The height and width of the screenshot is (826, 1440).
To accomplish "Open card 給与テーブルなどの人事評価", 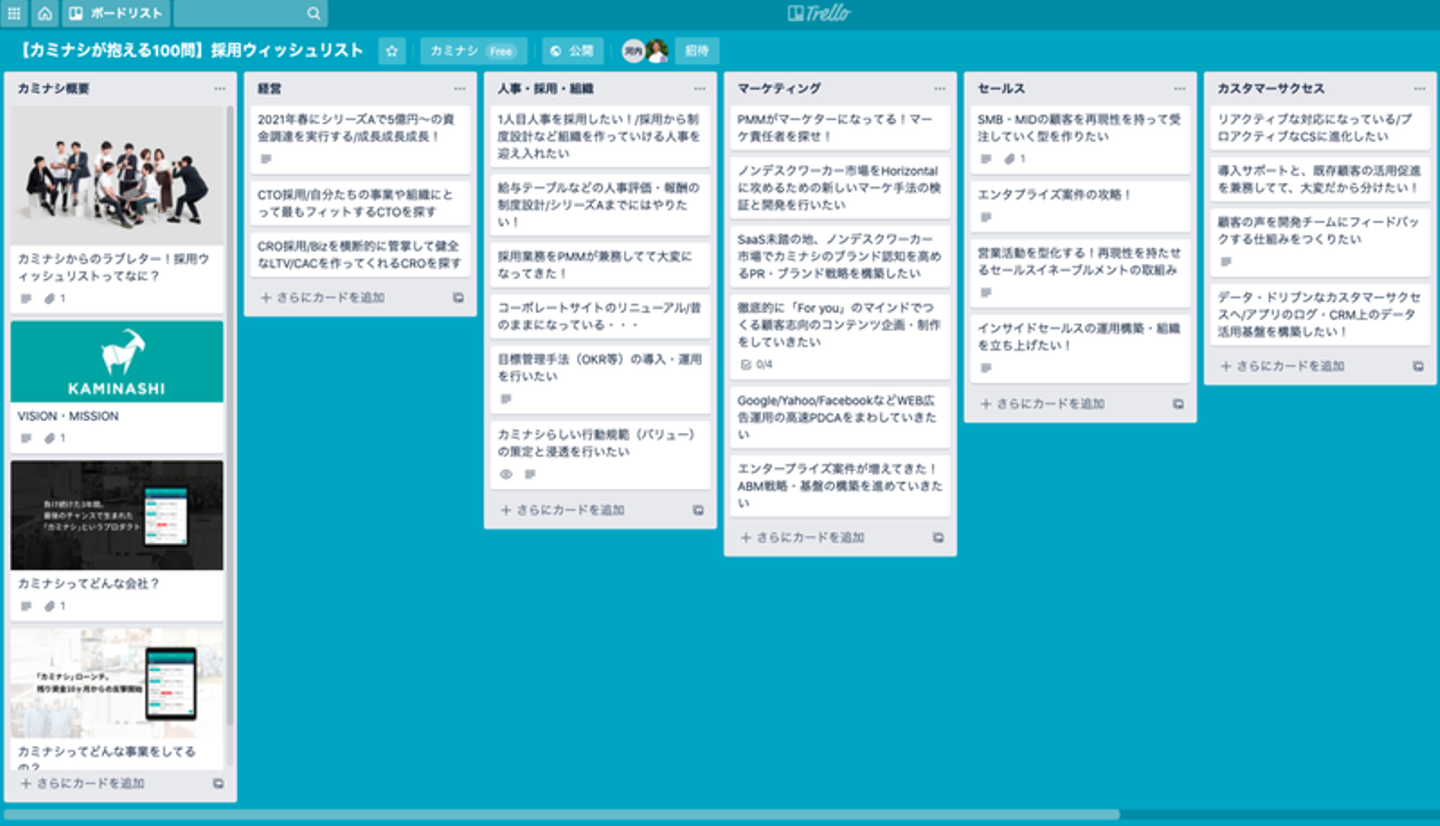I will tap(600, 205).
